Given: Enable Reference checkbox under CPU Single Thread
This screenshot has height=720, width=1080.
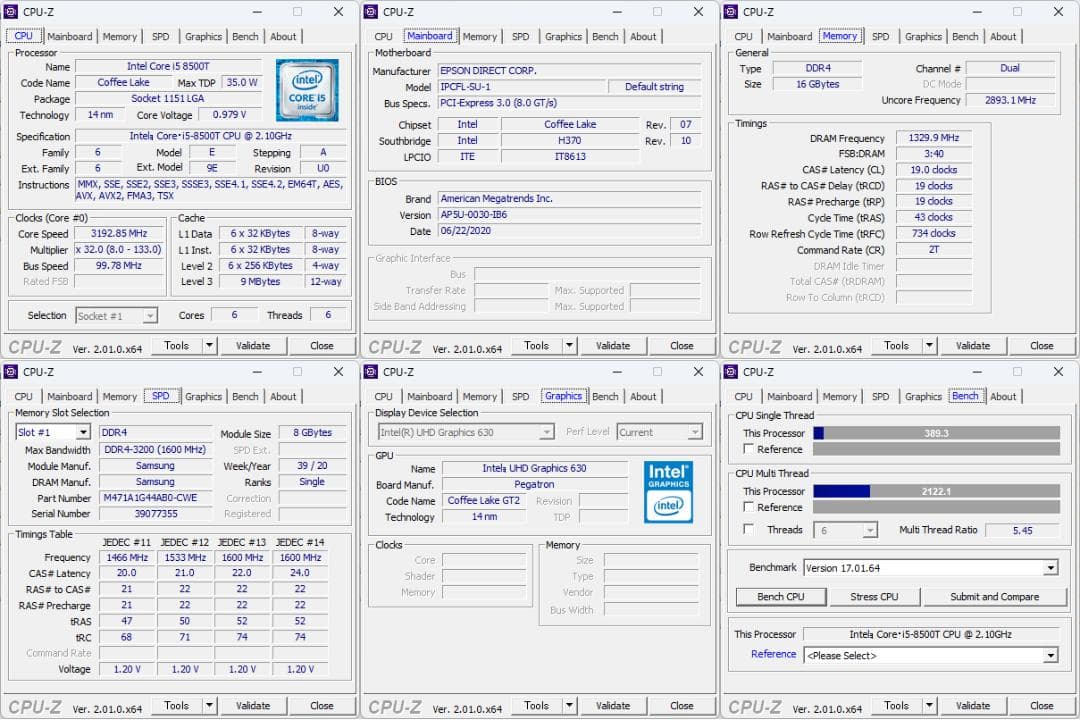Looking at the screenshot, I should click(x=749, y=449).
